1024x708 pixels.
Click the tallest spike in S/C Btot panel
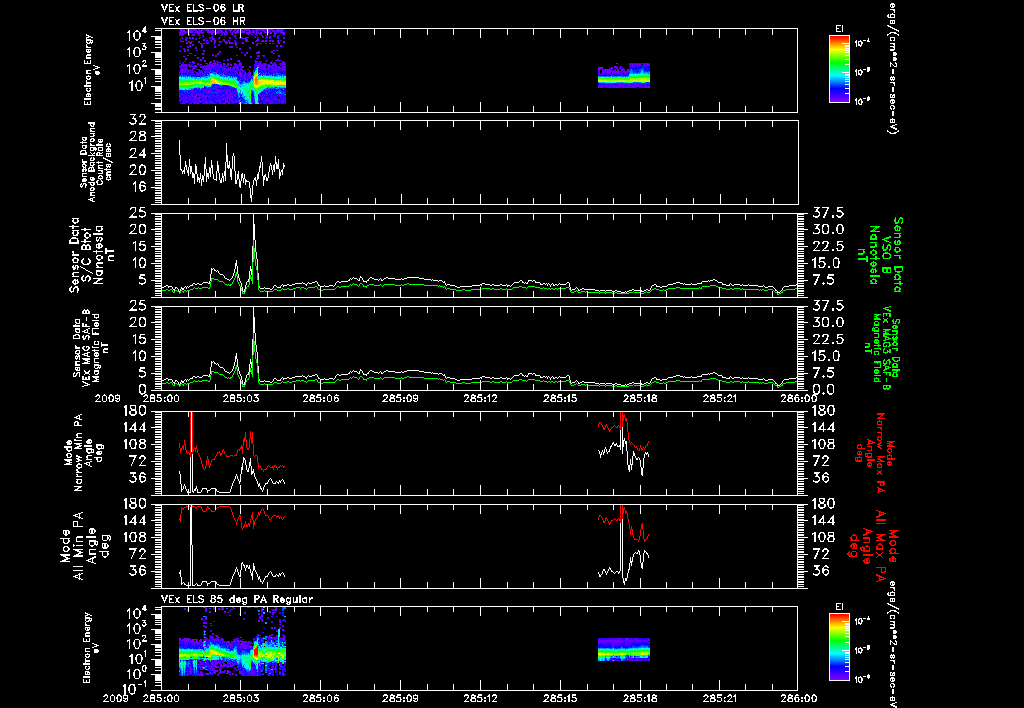click(254, 255)
